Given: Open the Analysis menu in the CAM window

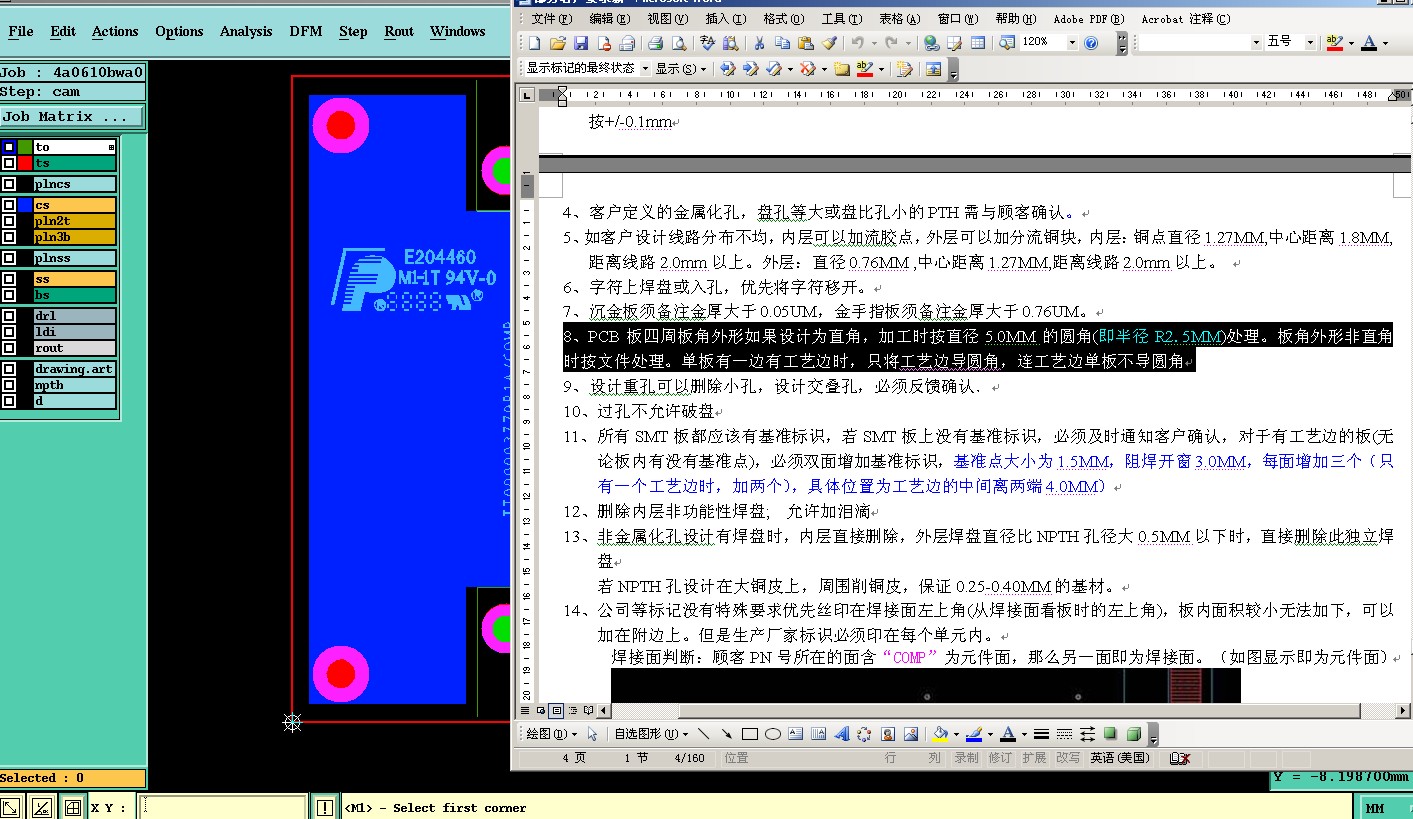Looking at the screenshot, I should point(246,31).
